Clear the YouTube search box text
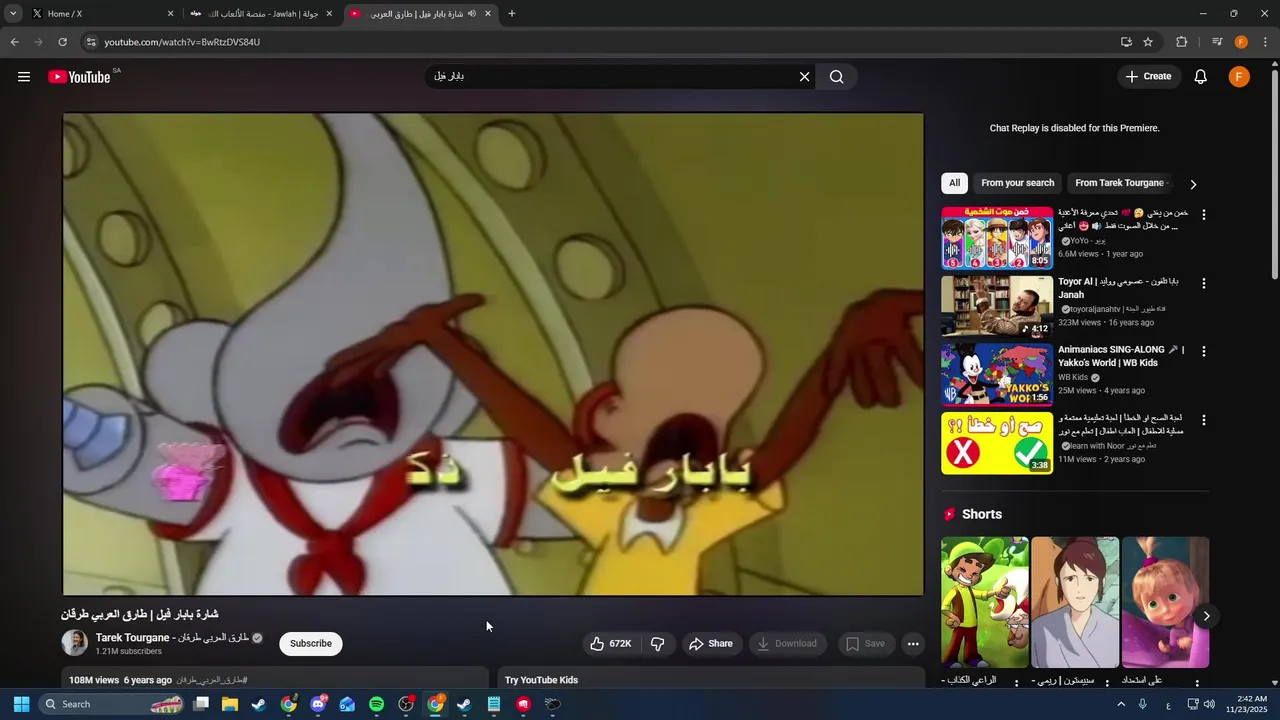1280x720 pixels. pos(804,77)
